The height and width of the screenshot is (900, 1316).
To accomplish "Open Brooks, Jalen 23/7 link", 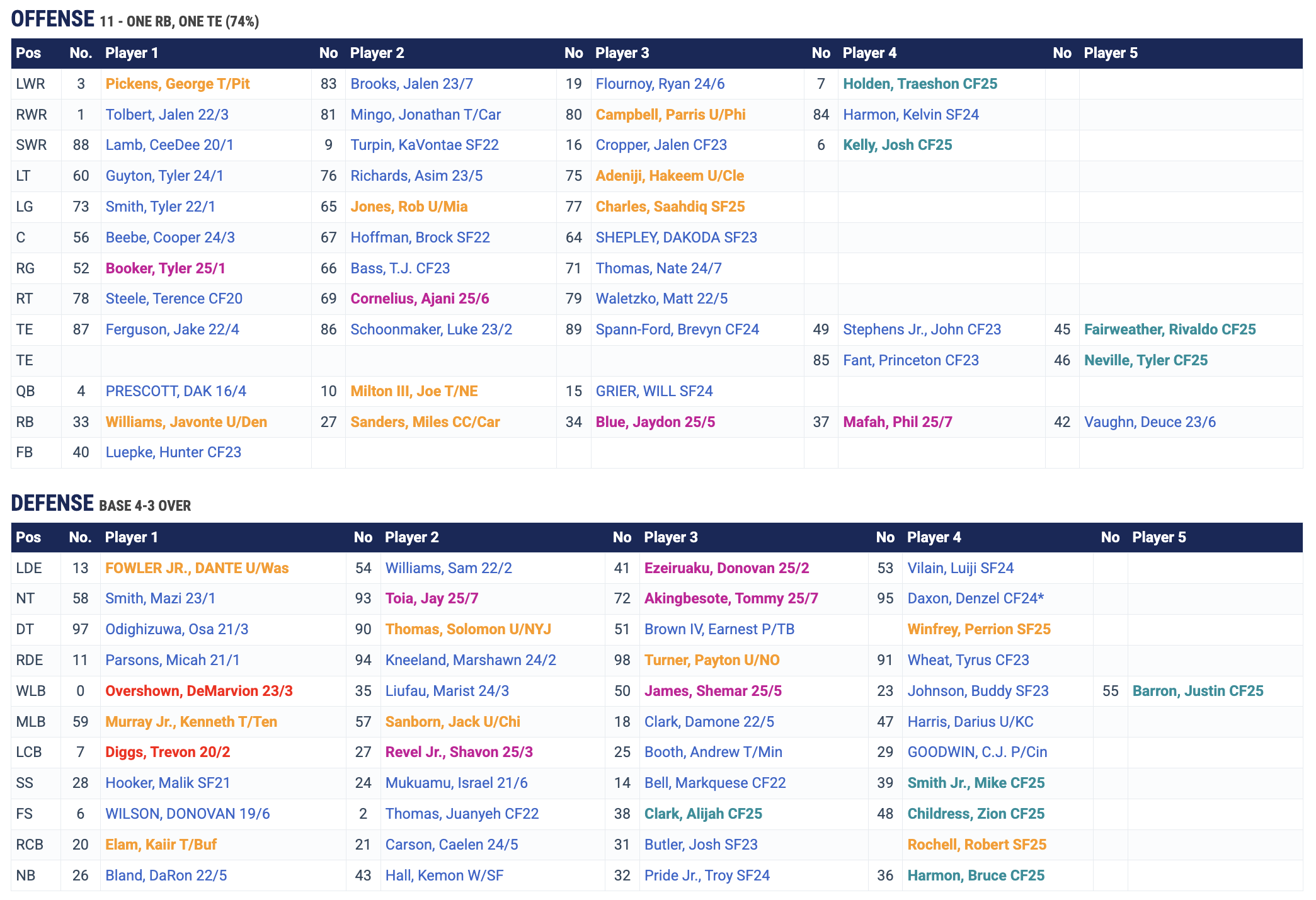I will click(x=412, y=84).
